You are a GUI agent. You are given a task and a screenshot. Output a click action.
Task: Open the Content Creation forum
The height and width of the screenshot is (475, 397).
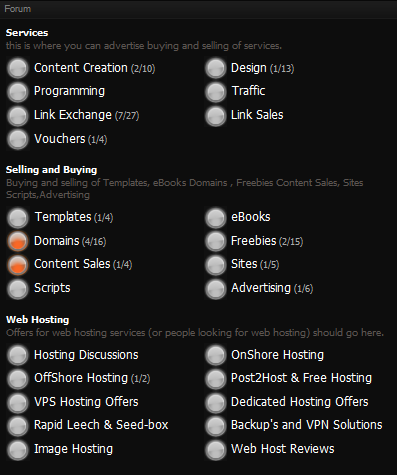click(x=81, y=68)
